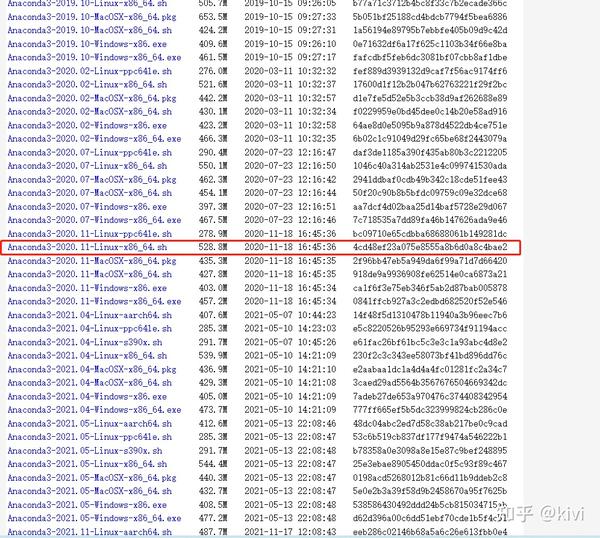Open Anaconda3-2019.10-Windows-x86.exe link
The height and width of the screenshot is (538, 600).
tap(87, 44)
